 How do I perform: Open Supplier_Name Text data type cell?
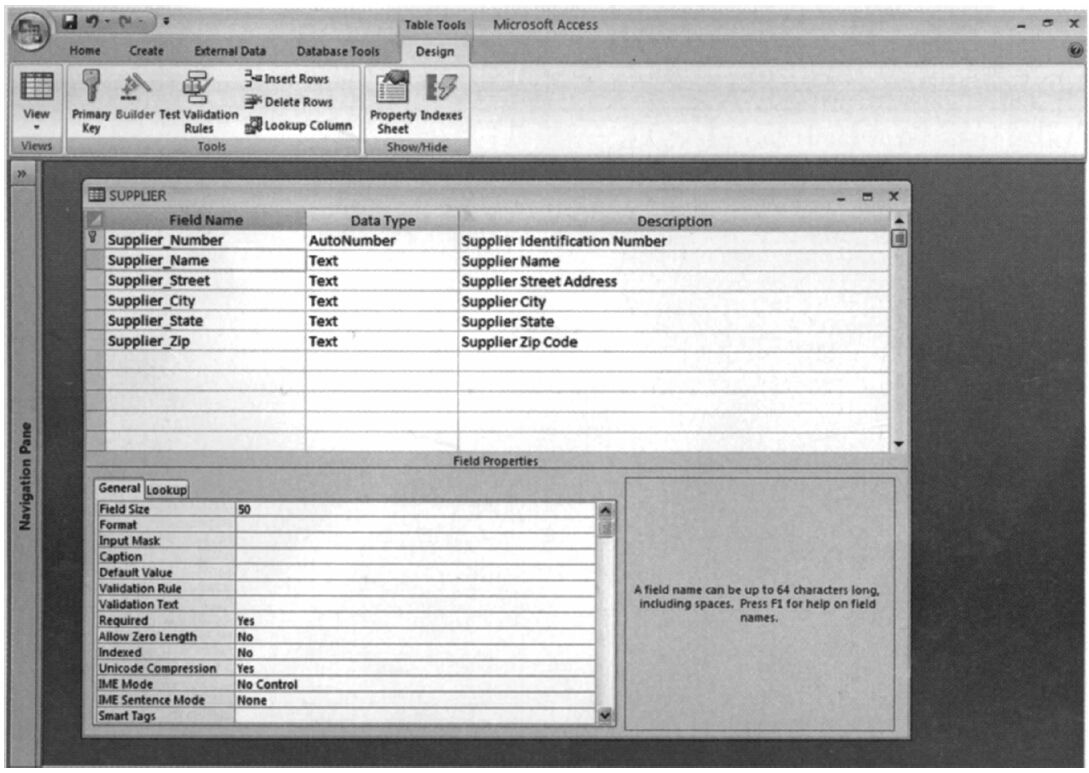click(x=381, y=260)
